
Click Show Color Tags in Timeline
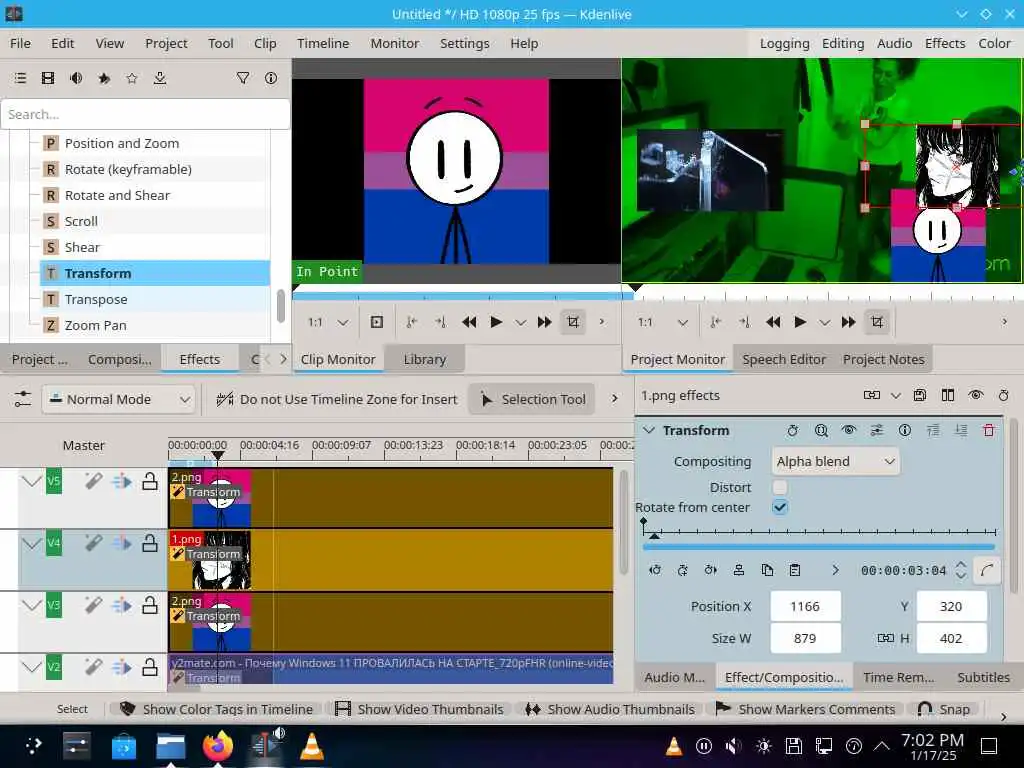tap(216, 709)
